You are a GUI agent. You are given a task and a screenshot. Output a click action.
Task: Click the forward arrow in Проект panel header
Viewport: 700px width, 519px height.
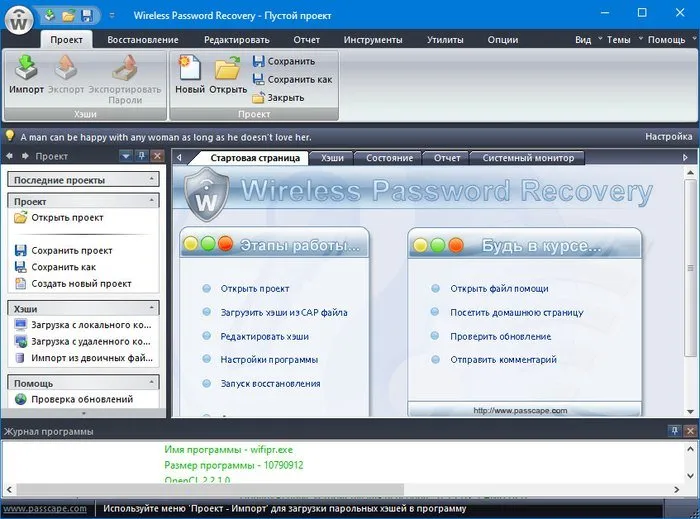coord(25,156)
